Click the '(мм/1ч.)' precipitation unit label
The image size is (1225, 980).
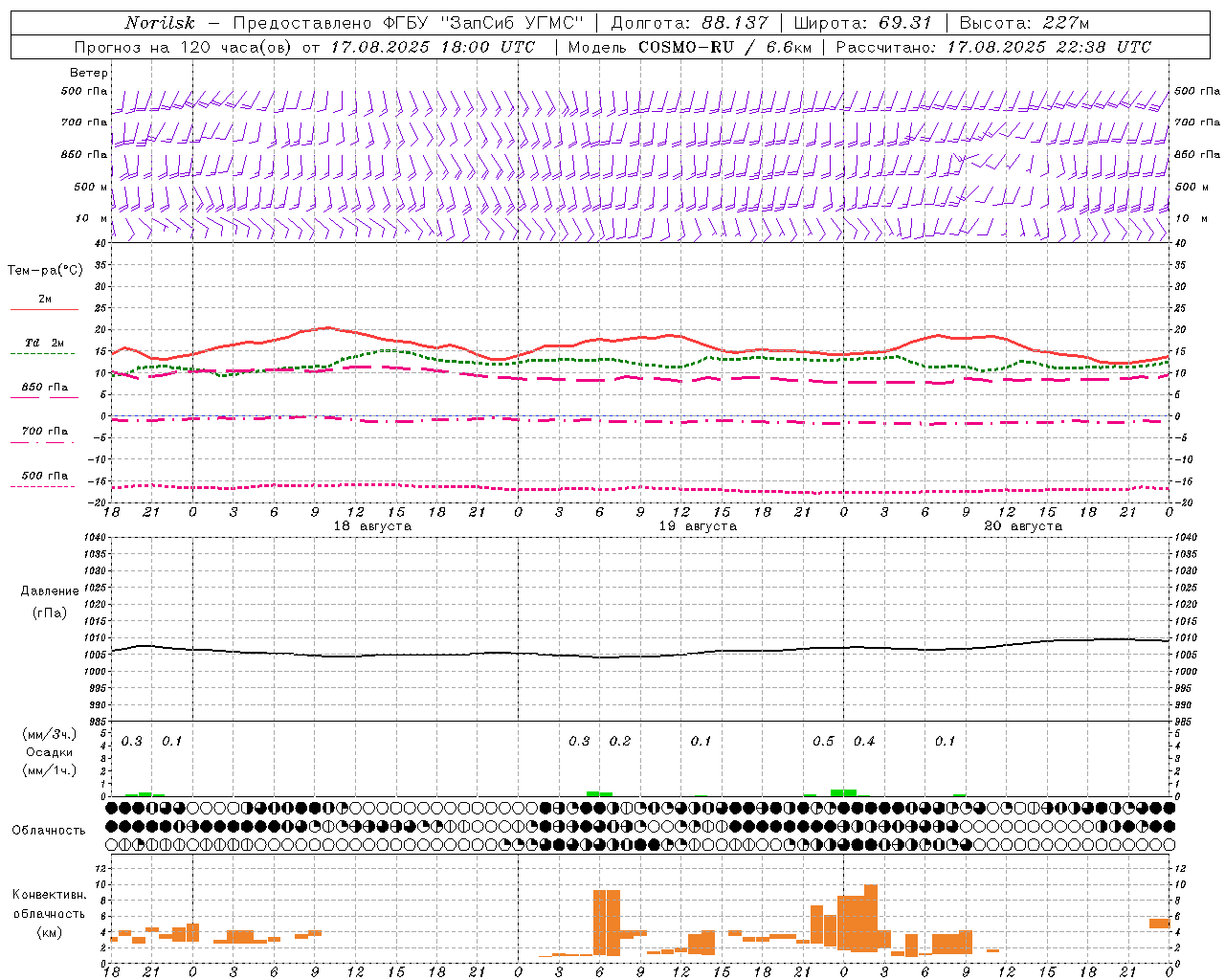[x=50, y=770]
